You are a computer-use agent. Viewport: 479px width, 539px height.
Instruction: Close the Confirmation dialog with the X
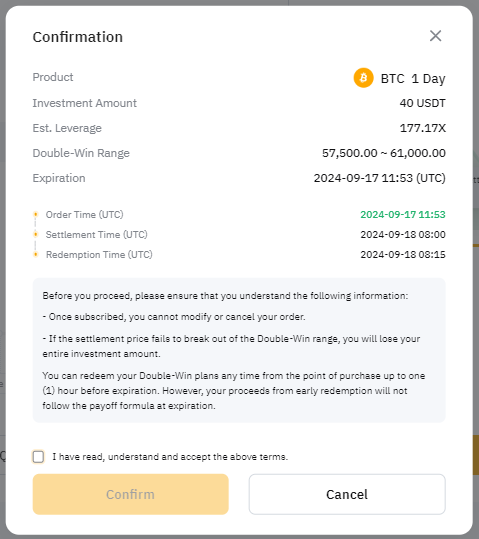(435, 36)
